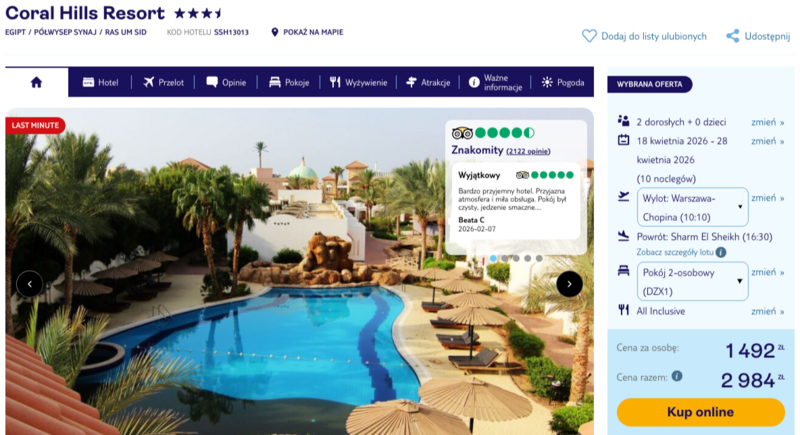Click info icon next to Cena razem
Viewport: 800px width, 435px height.
coord(677,376)
